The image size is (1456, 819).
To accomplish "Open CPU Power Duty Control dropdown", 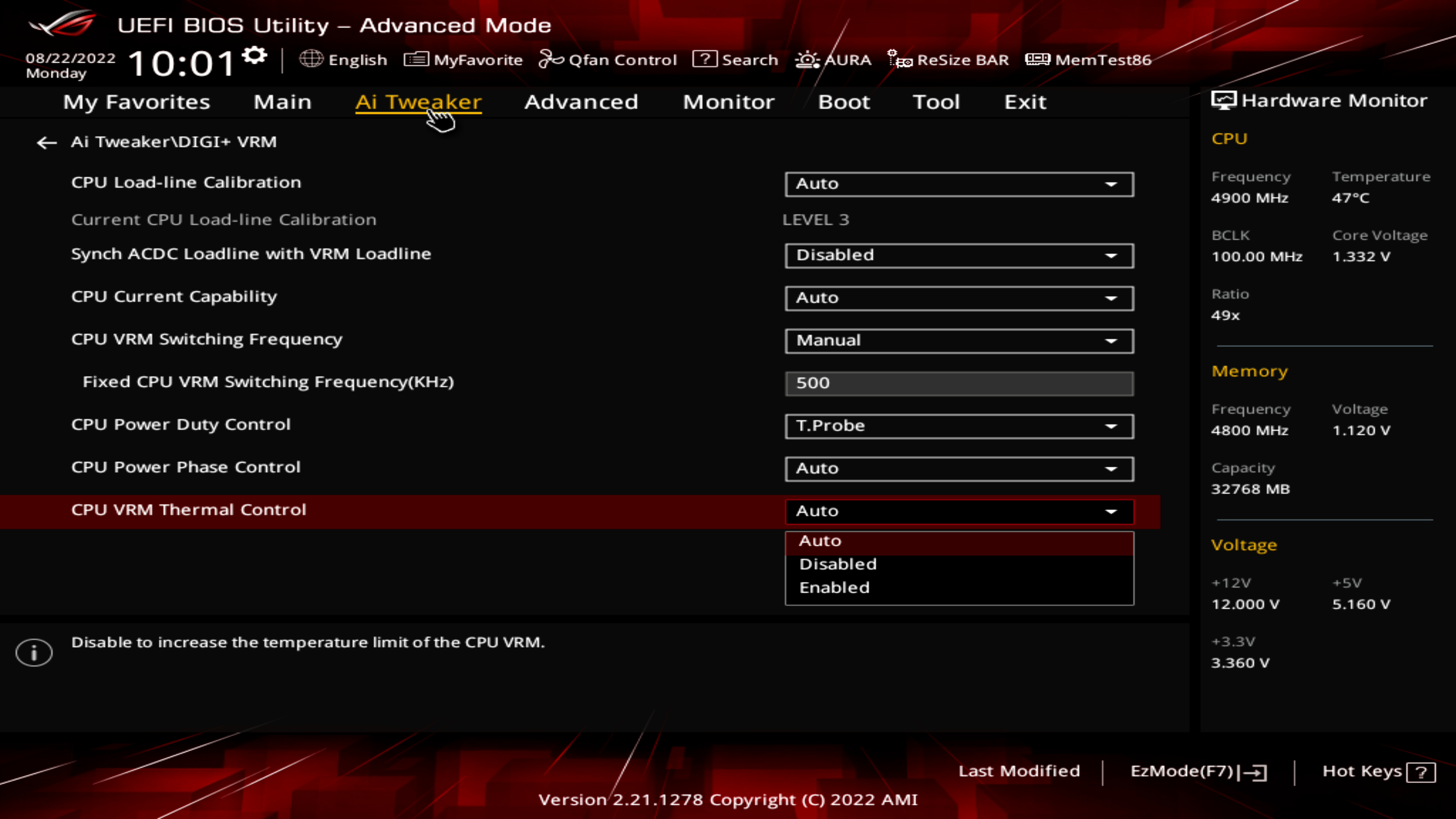I will tap(959, 426).
